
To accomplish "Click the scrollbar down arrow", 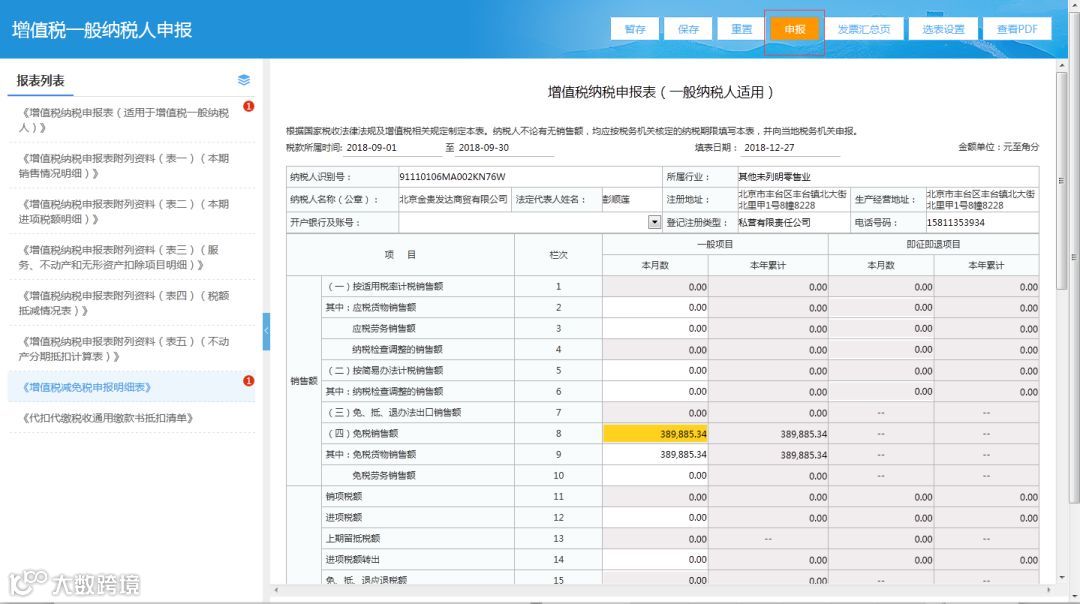I will (x=1061, y=577).
